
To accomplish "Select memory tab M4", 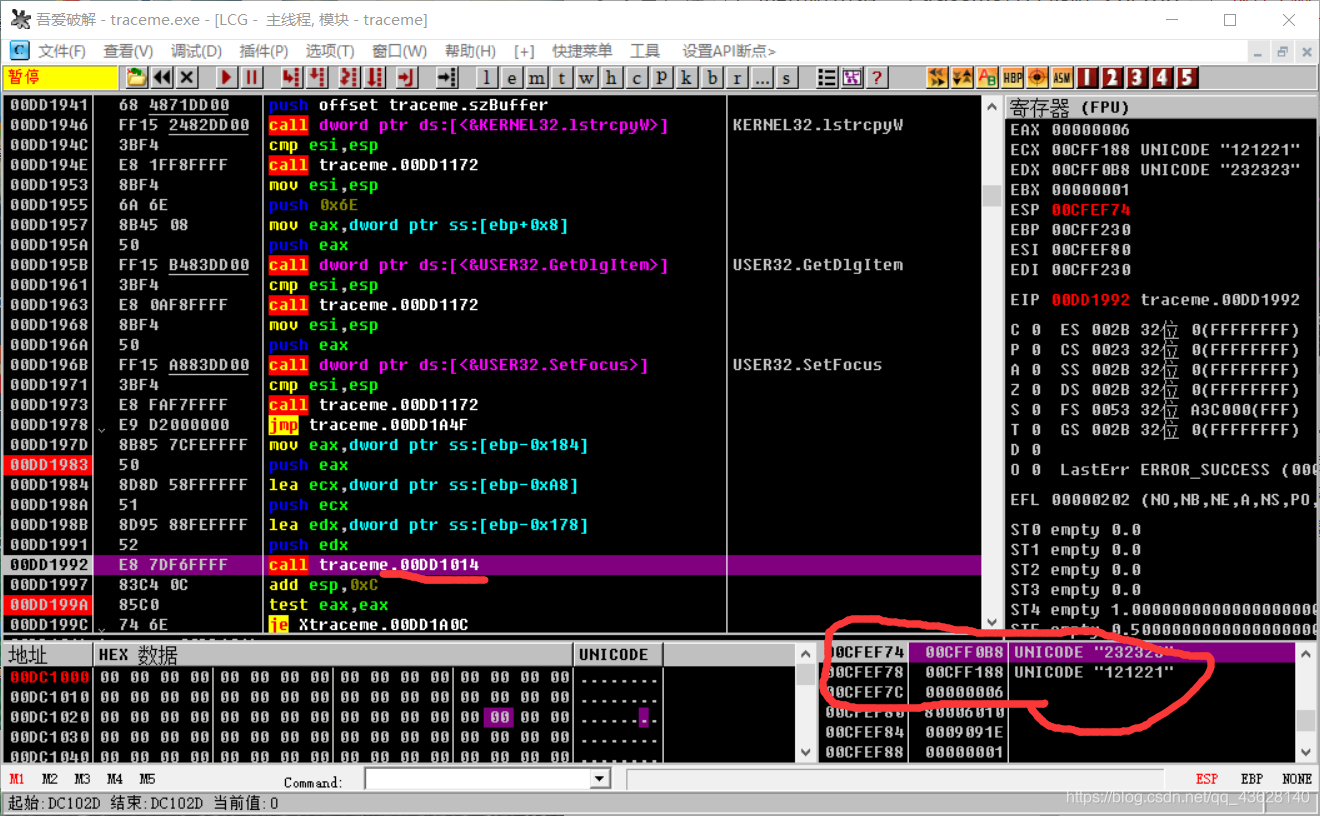I will [115, 779].
